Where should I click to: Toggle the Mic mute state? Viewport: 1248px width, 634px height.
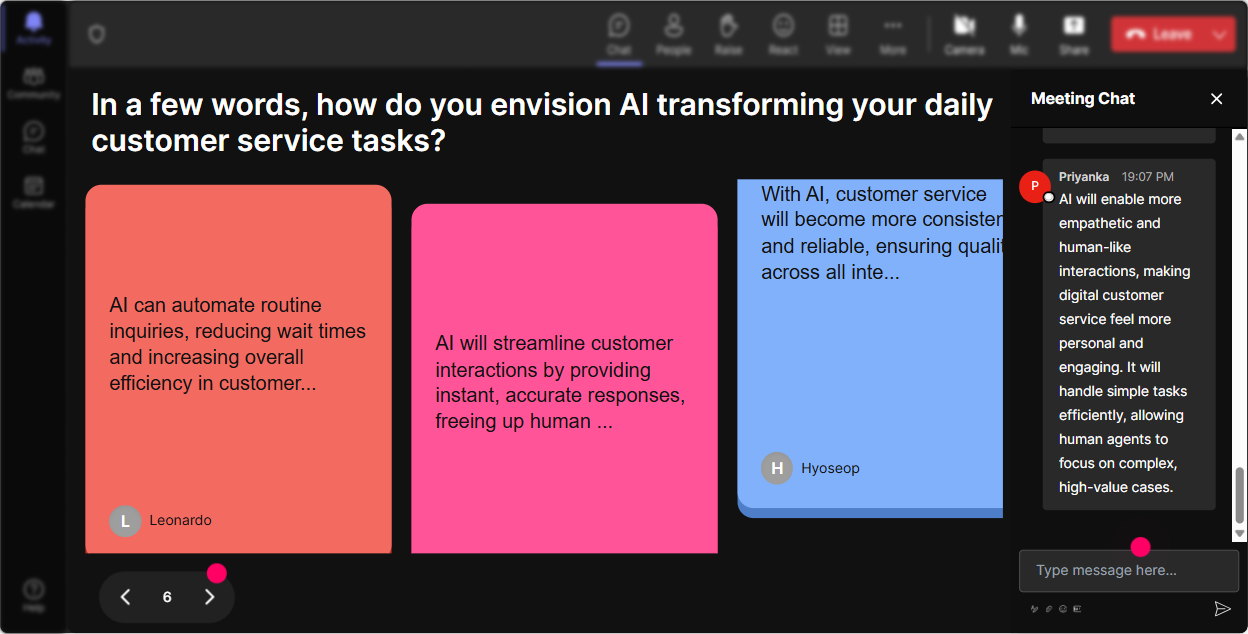[x=1019, y=34]
